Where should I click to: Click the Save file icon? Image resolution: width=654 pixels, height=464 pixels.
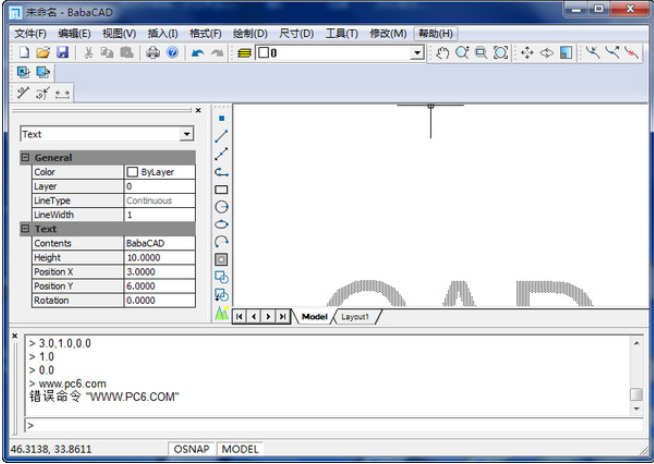coord(62,52)
